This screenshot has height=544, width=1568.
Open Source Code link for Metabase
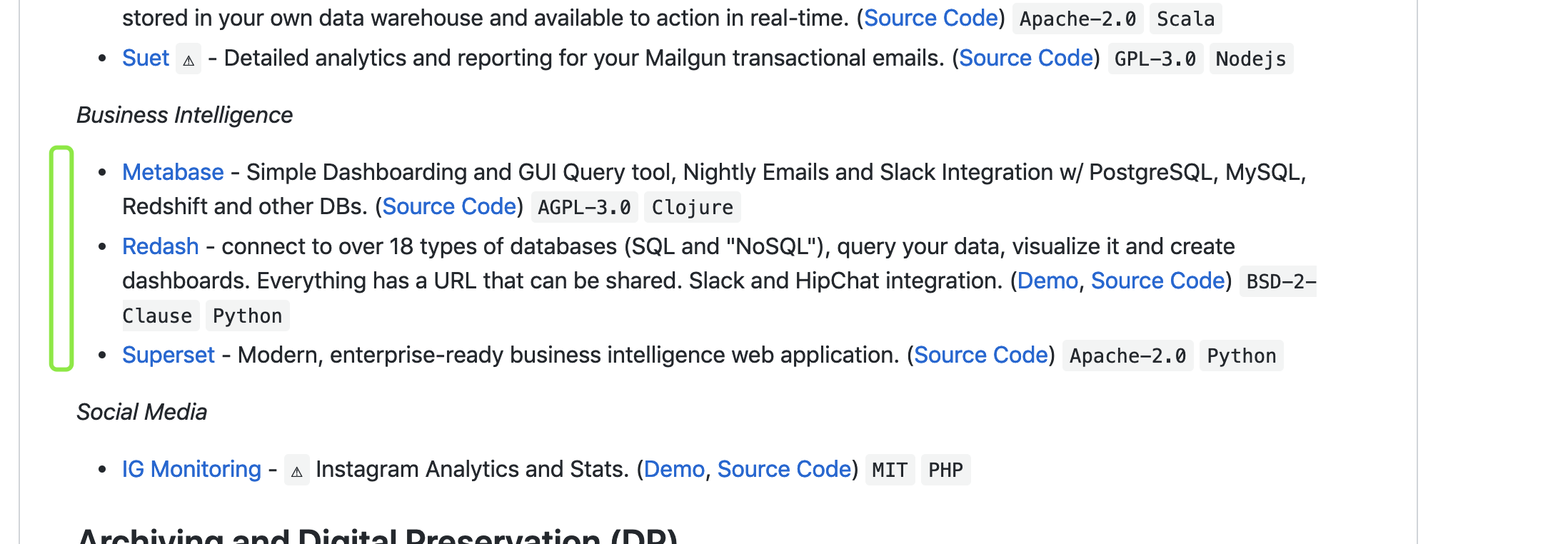tap(449, 206)
